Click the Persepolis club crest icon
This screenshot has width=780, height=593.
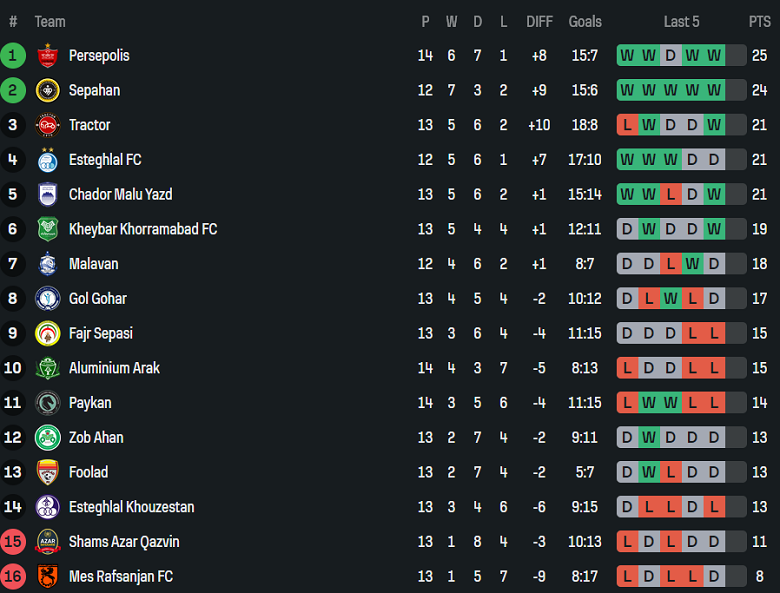click(x=47, y=56)
